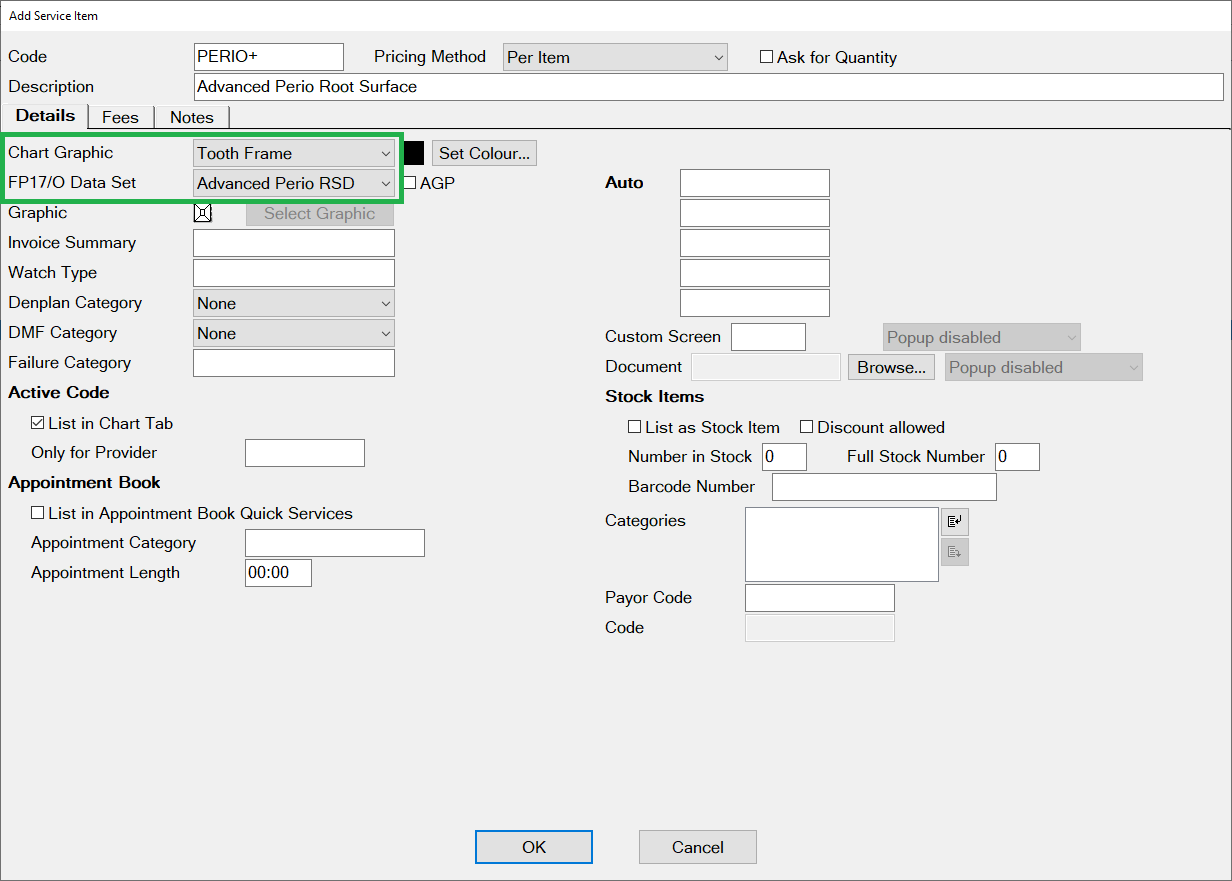Browse for a document
1232x881 pixels.
pos(892,367)
